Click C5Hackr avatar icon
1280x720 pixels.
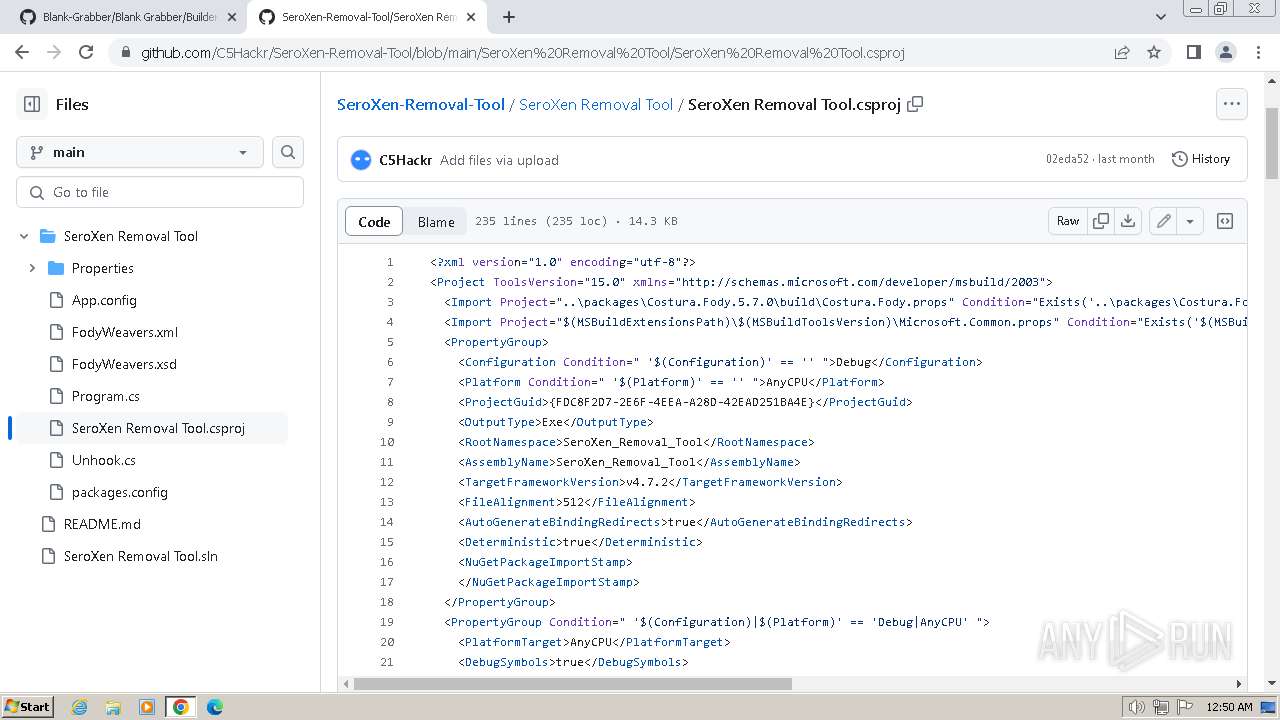(361, 160)
